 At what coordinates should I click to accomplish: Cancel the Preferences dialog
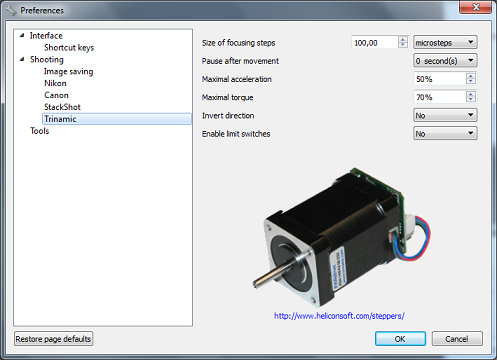(457, 339)
